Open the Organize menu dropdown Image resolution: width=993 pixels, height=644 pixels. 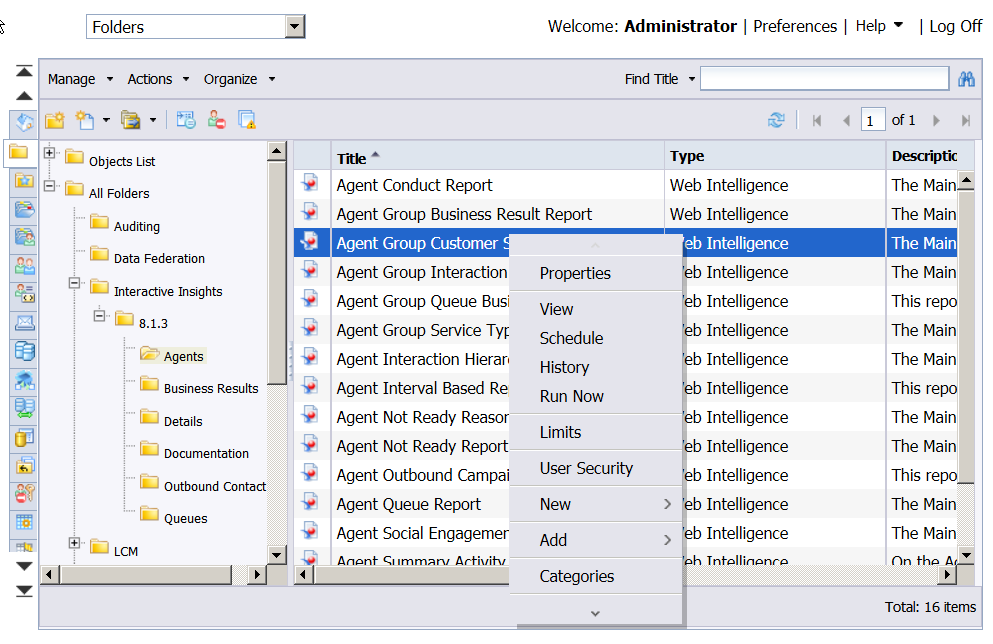[239, 79]
